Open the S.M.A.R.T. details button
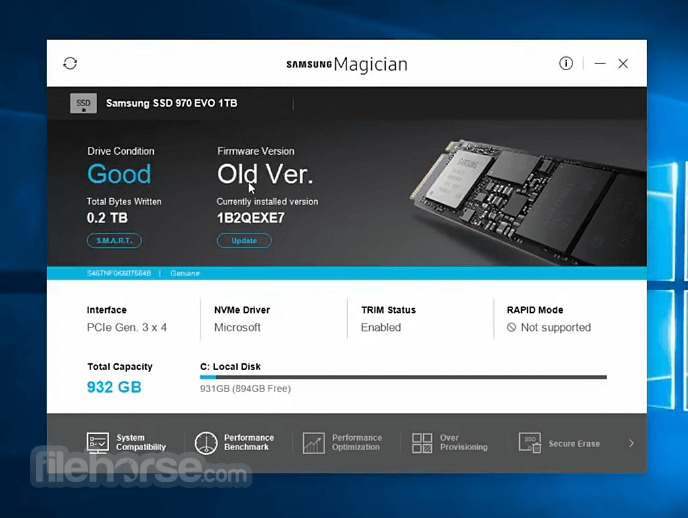The height and width of the screenshot is (518, 688). click(x=114, y=240)
